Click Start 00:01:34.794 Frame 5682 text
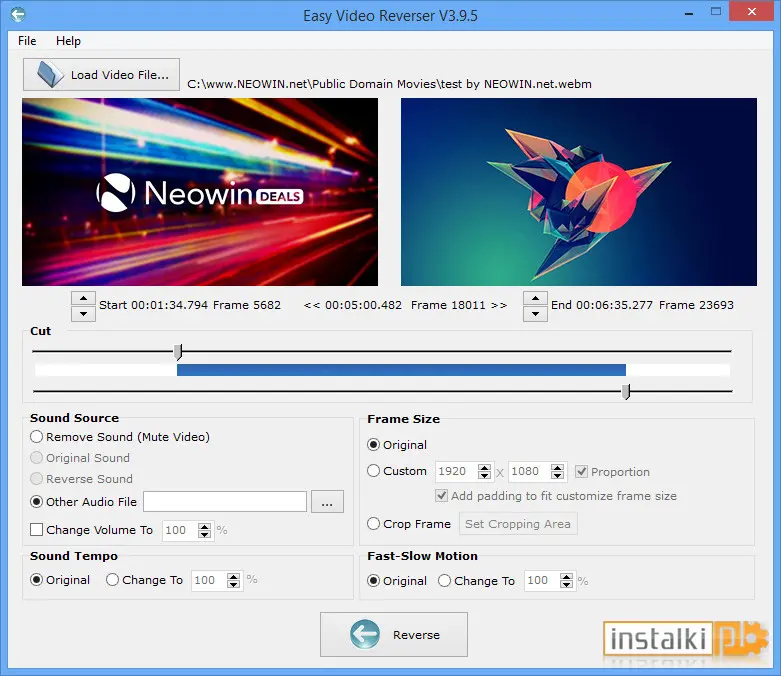 tap(190, 305)
